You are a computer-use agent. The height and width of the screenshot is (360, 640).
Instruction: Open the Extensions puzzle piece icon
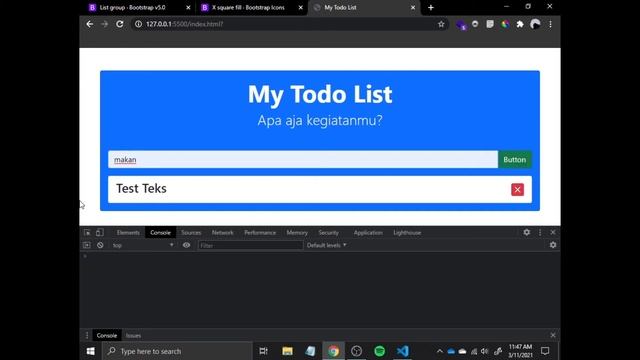(520, 24)
